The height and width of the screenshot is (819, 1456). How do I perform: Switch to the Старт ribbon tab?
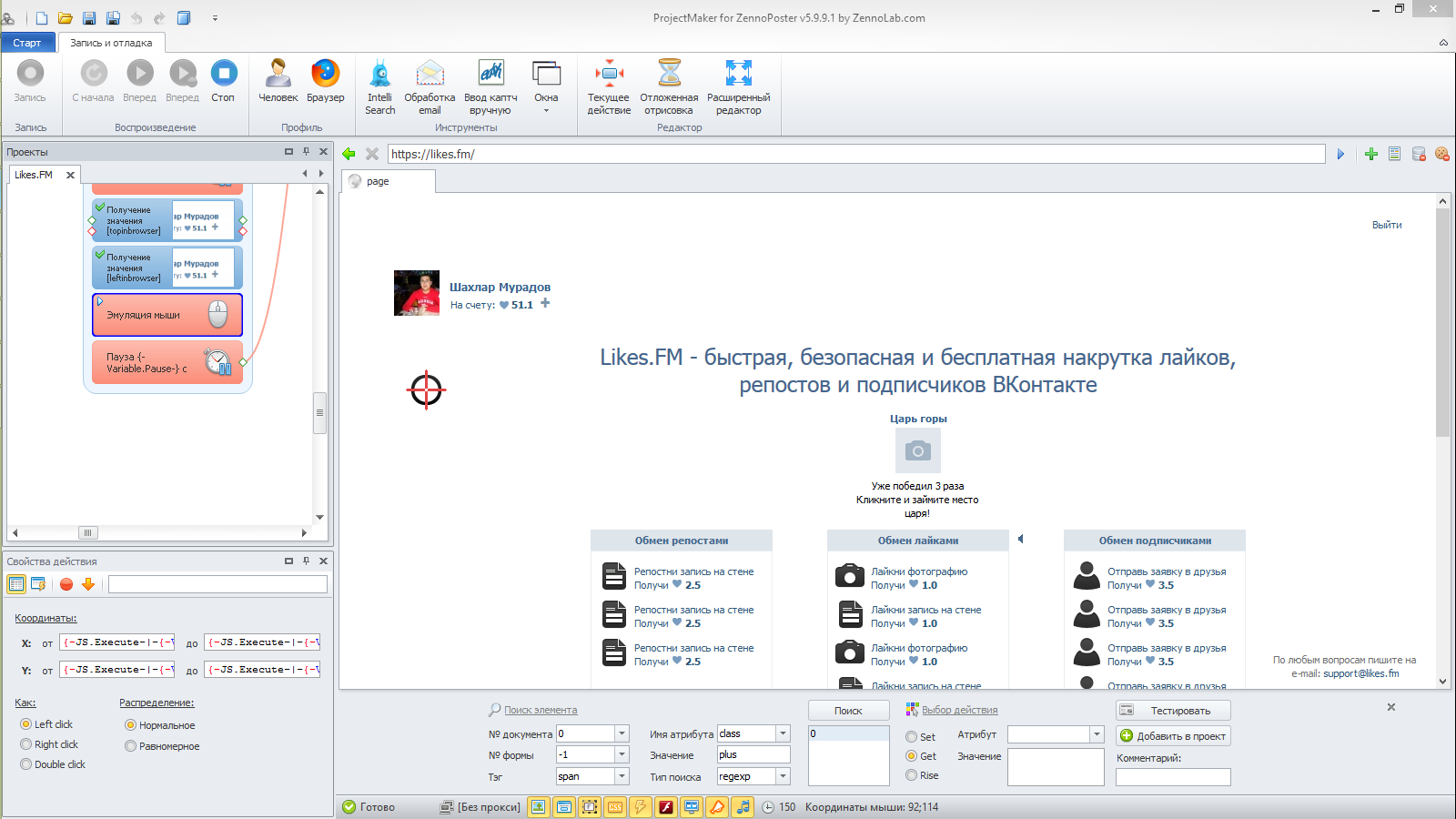[27, 43]
